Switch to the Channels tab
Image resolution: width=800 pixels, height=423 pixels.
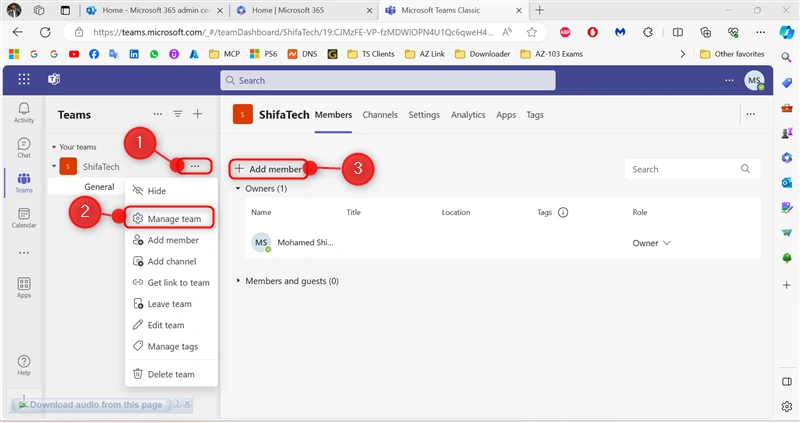click(380, 115)
